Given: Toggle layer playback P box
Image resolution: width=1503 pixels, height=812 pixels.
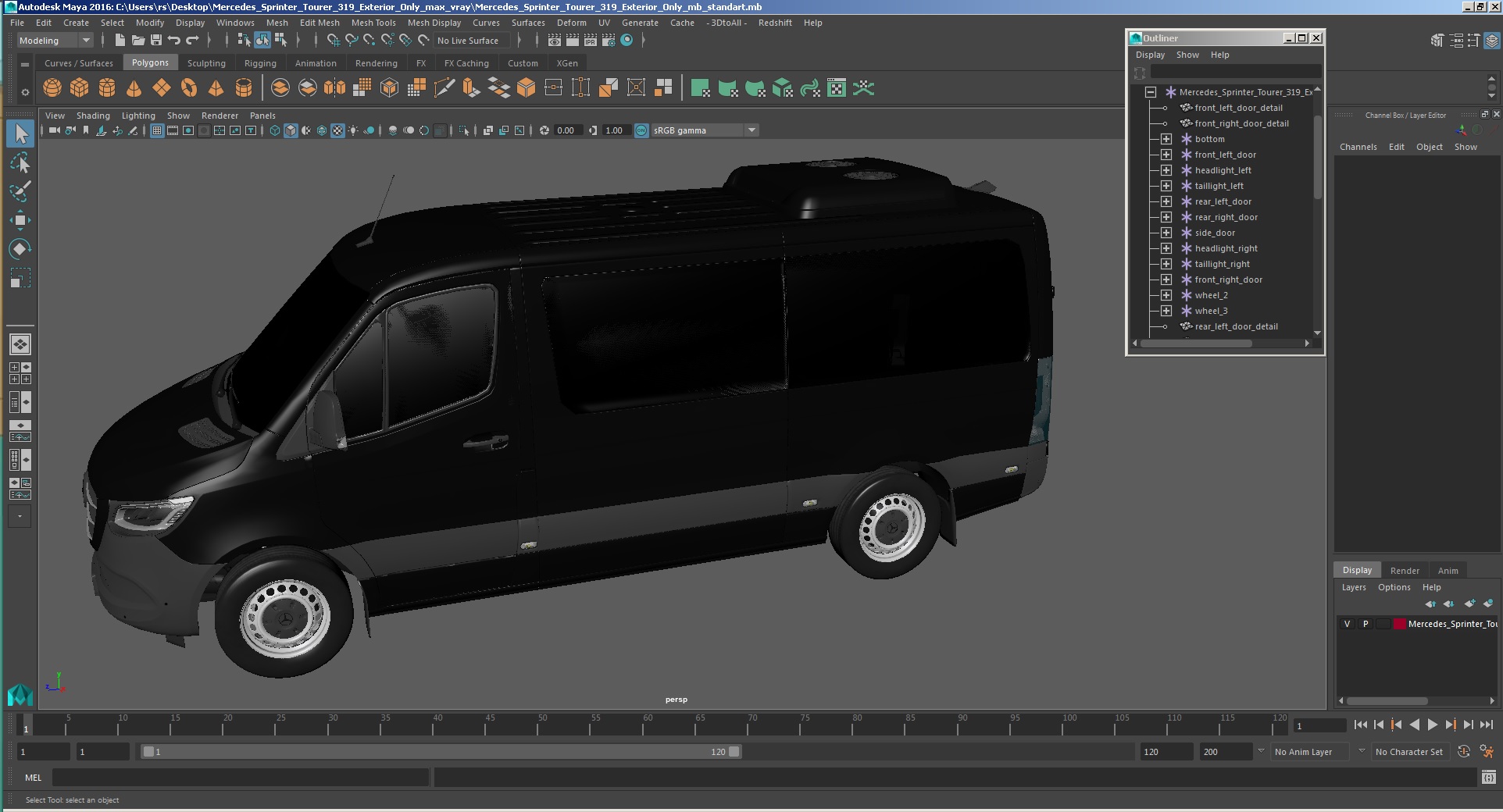Looking at the screenshot, I should pyautogui.click(x=1366, y=624).
